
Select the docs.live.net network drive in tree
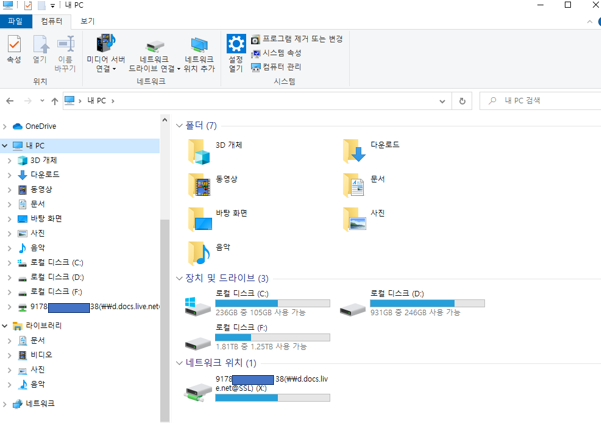(89, 307)
